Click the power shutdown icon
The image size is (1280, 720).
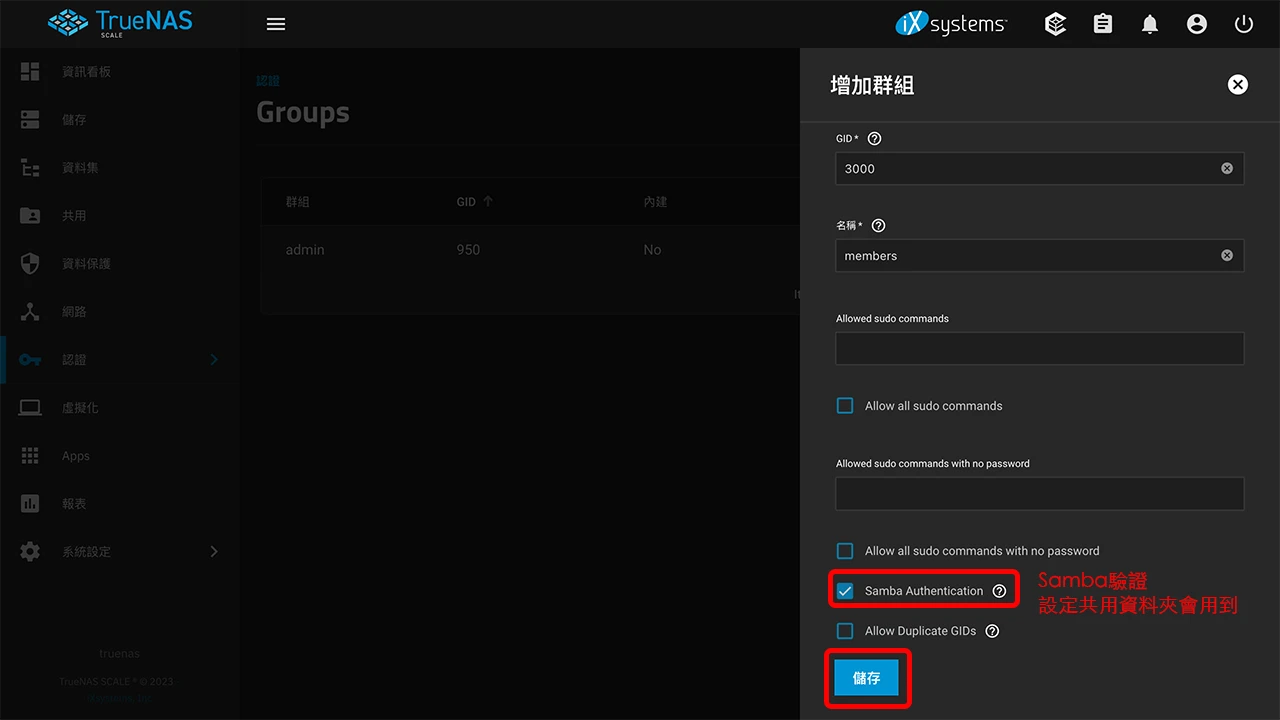(x=1243, y=23)
